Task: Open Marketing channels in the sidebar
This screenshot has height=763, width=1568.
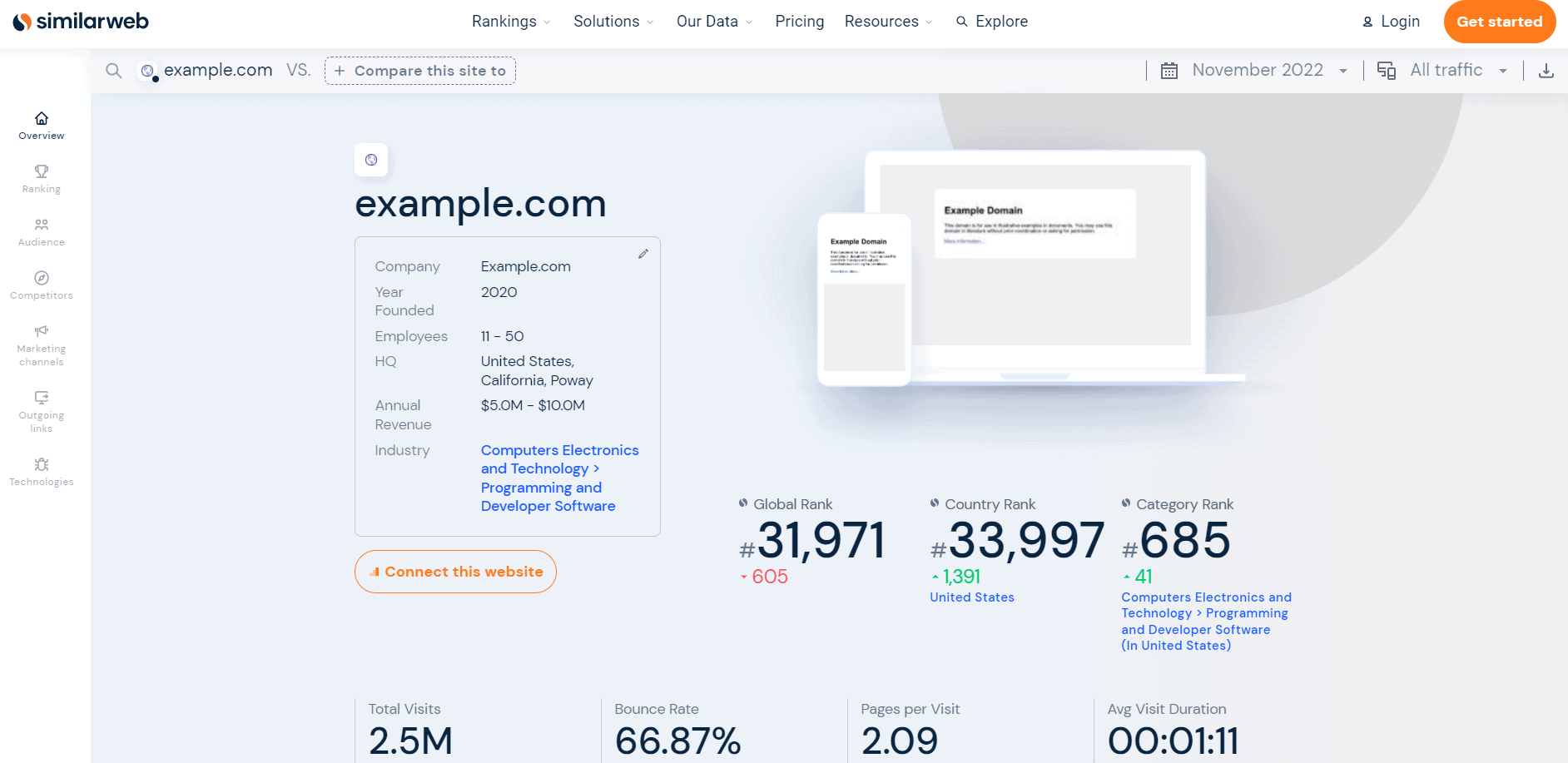Action: pyautogui.click(x=42, y=345)
